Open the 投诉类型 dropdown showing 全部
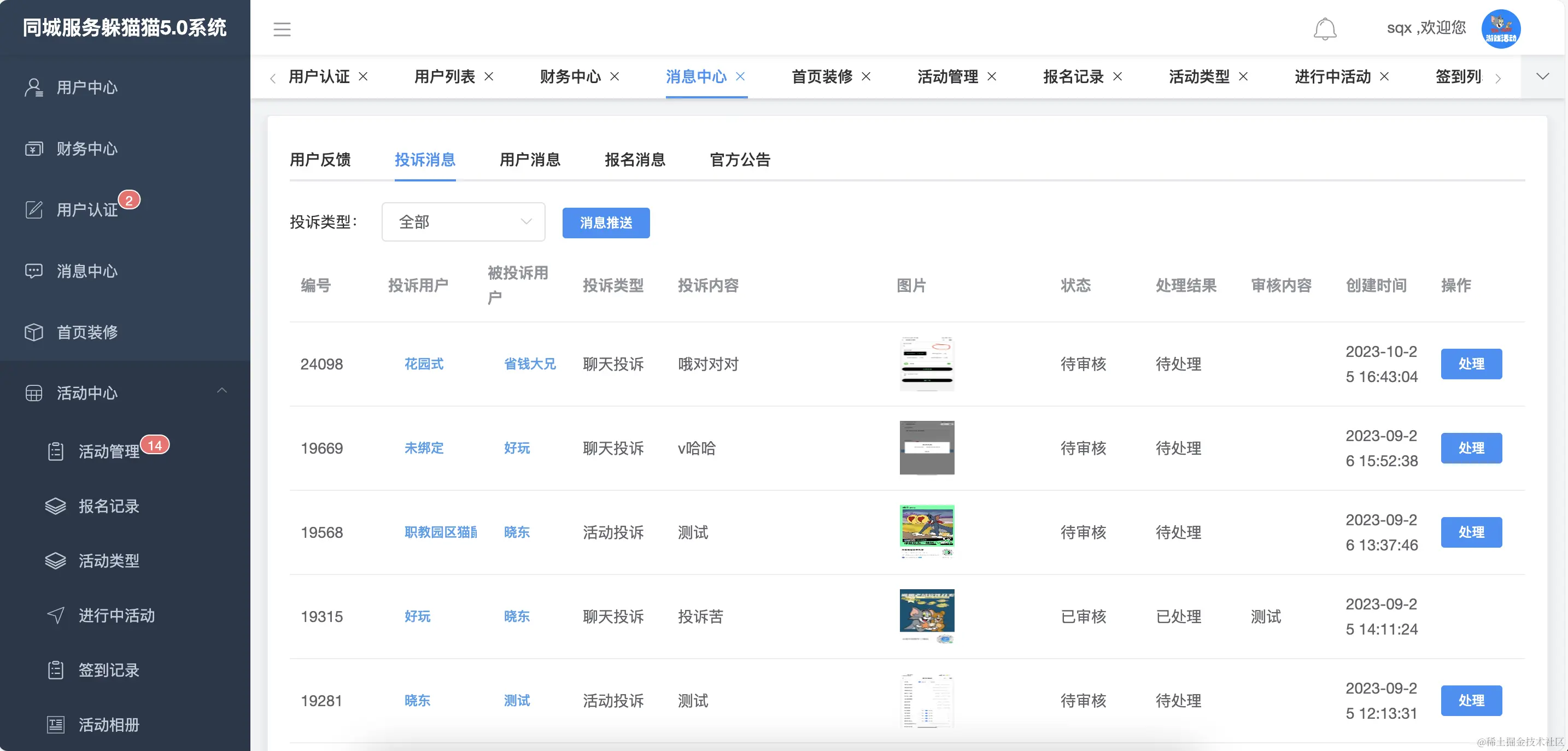 (463, 222)
